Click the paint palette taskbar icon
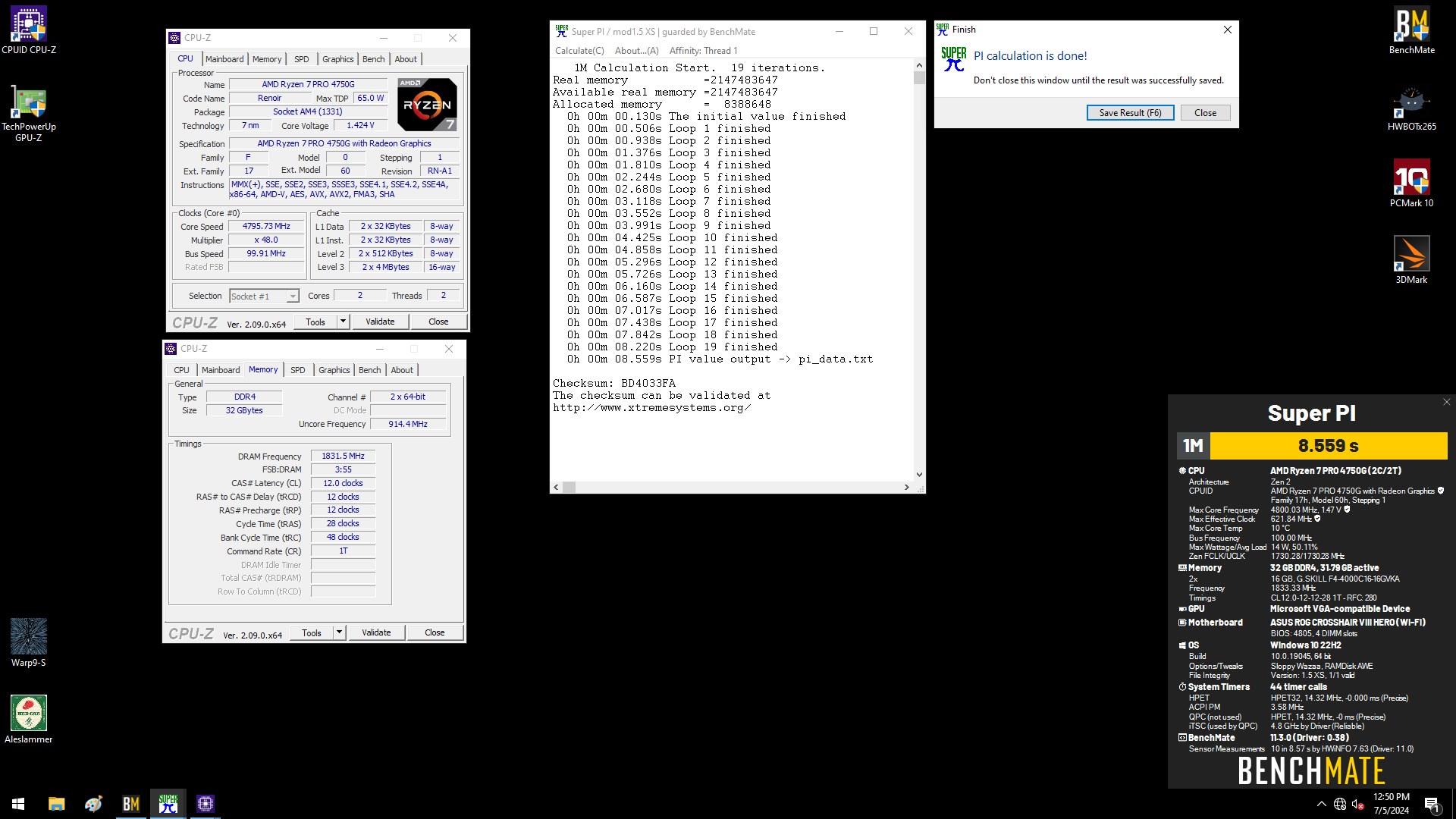 [93, 804]
